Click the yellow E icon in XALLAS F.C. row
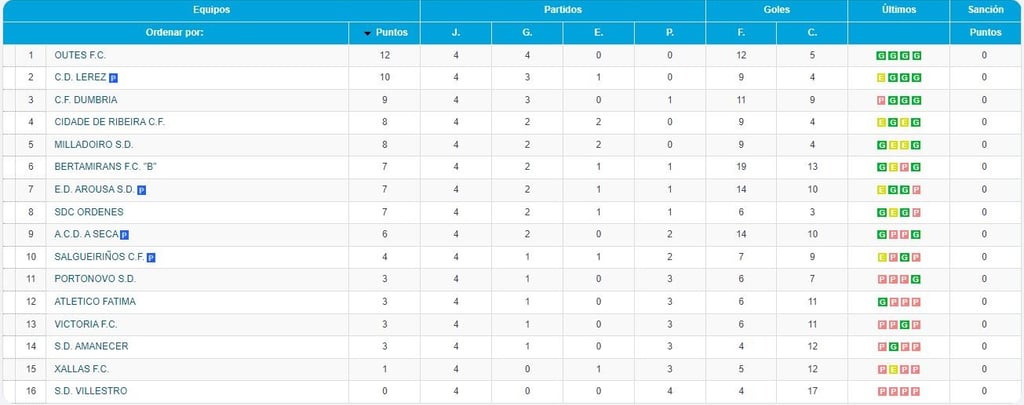This screenshot has width=1024, height=405. [893, 369]
